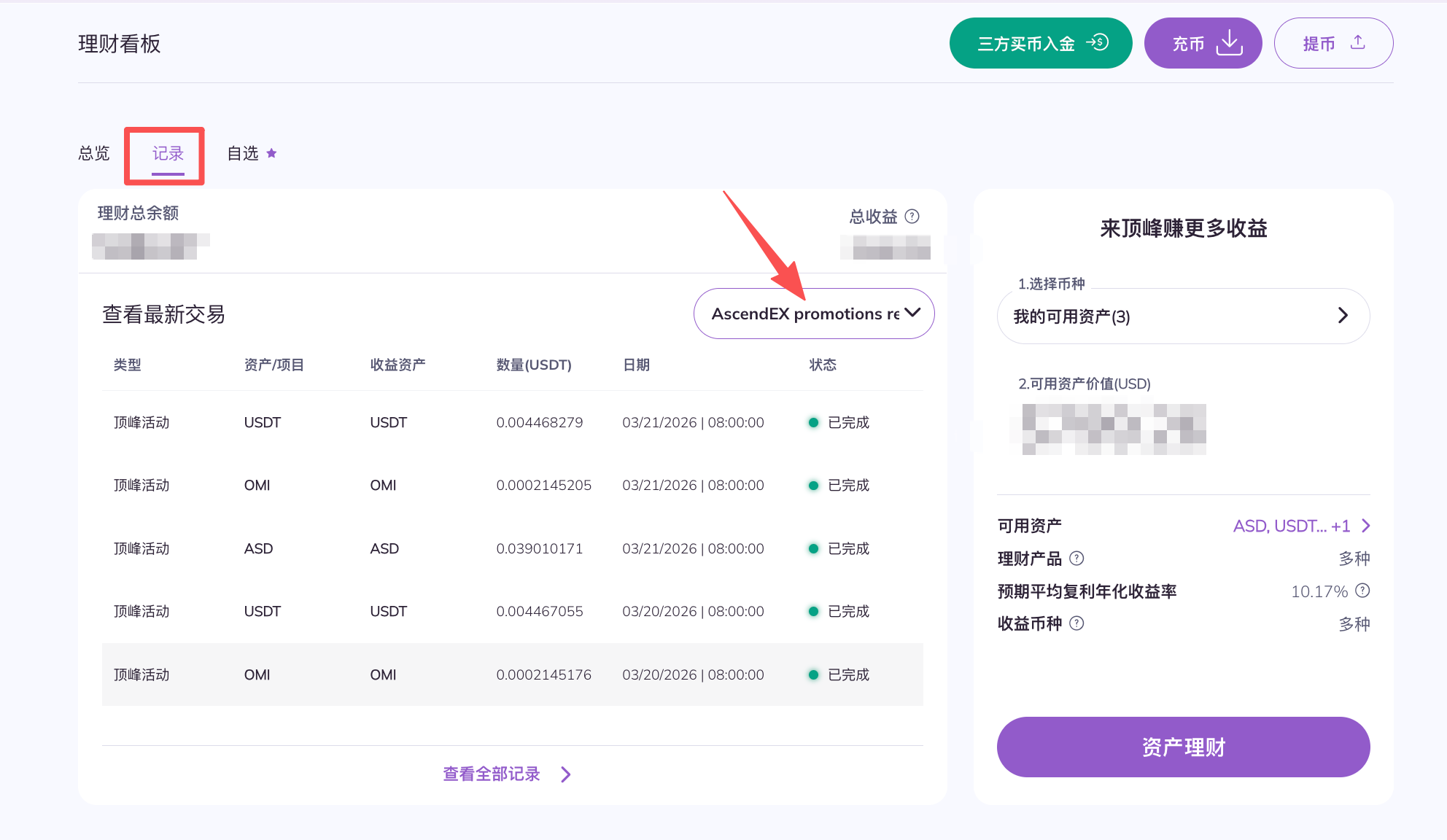Expand the 我的可用资产(3) selector
The height and width of the screenshot is (840, 1447).
pyautogui.click(x=1183, y=316)
